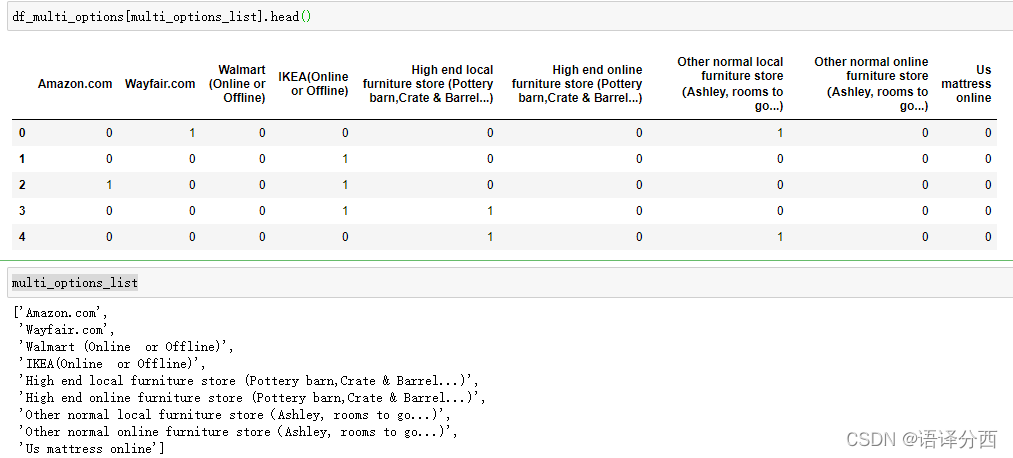Viewport: 1013px width, 458px height.
Task: Click 'Walmart (Online or Offline)' in list output
Action: 127,347
